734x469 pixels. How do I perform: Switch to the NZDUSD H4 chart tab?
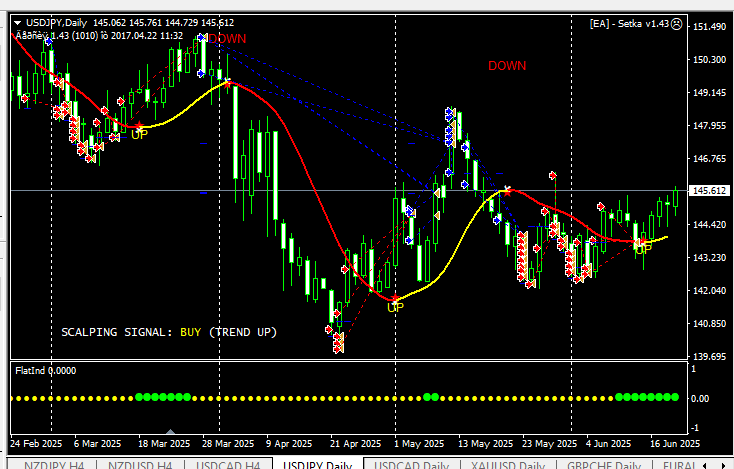tap(140, 465)
